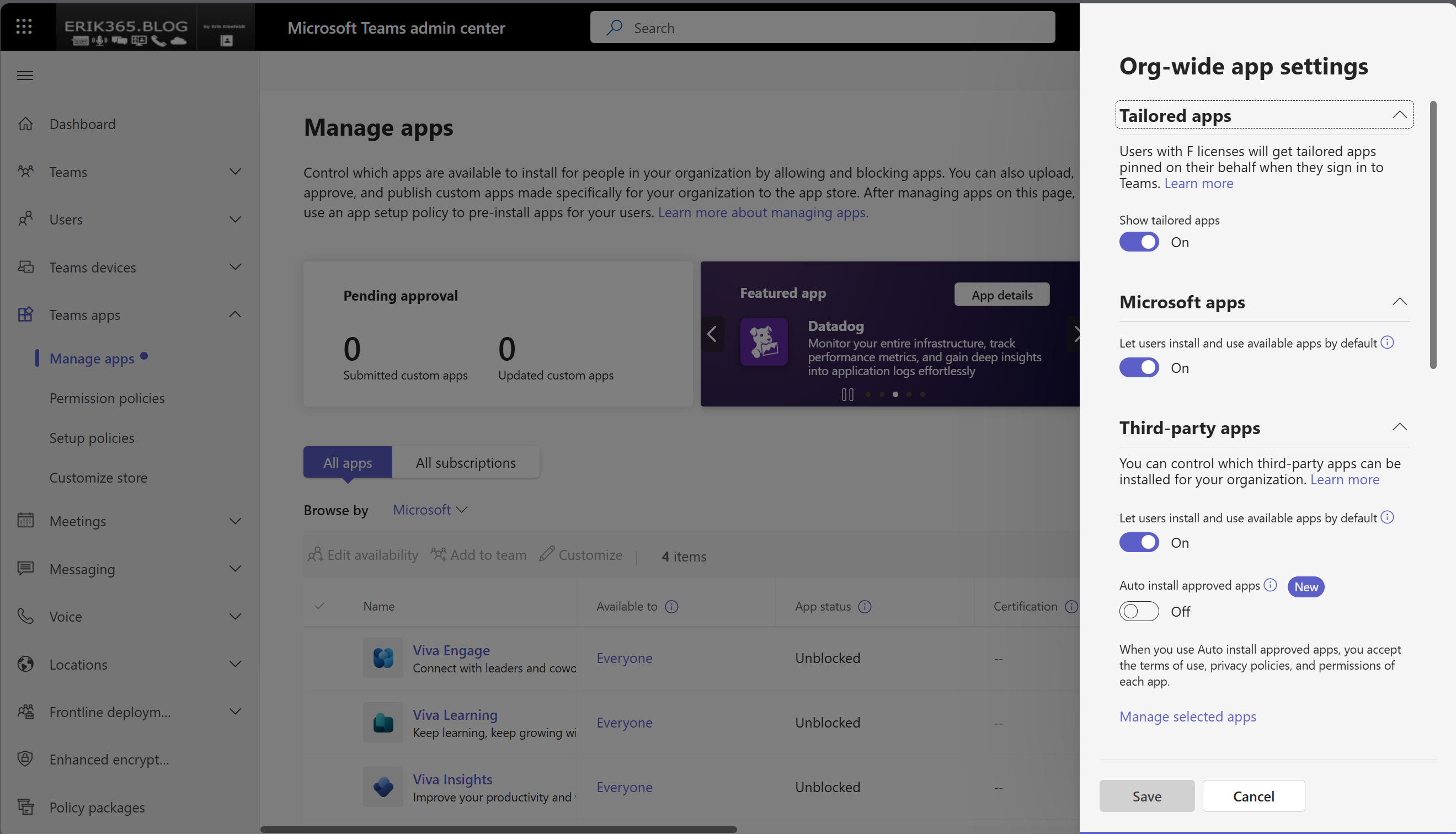Screen dimensions: 1456x834
Task: Expand the Meetings navigation group
Action: (235, 521)
